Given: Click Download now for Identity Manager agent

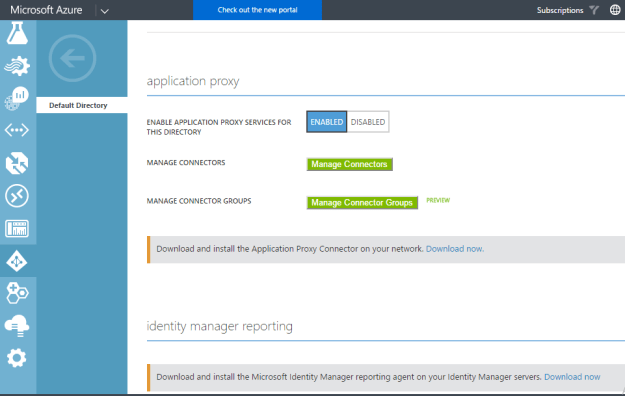Looking at the screenshot, I should [572, 377].
